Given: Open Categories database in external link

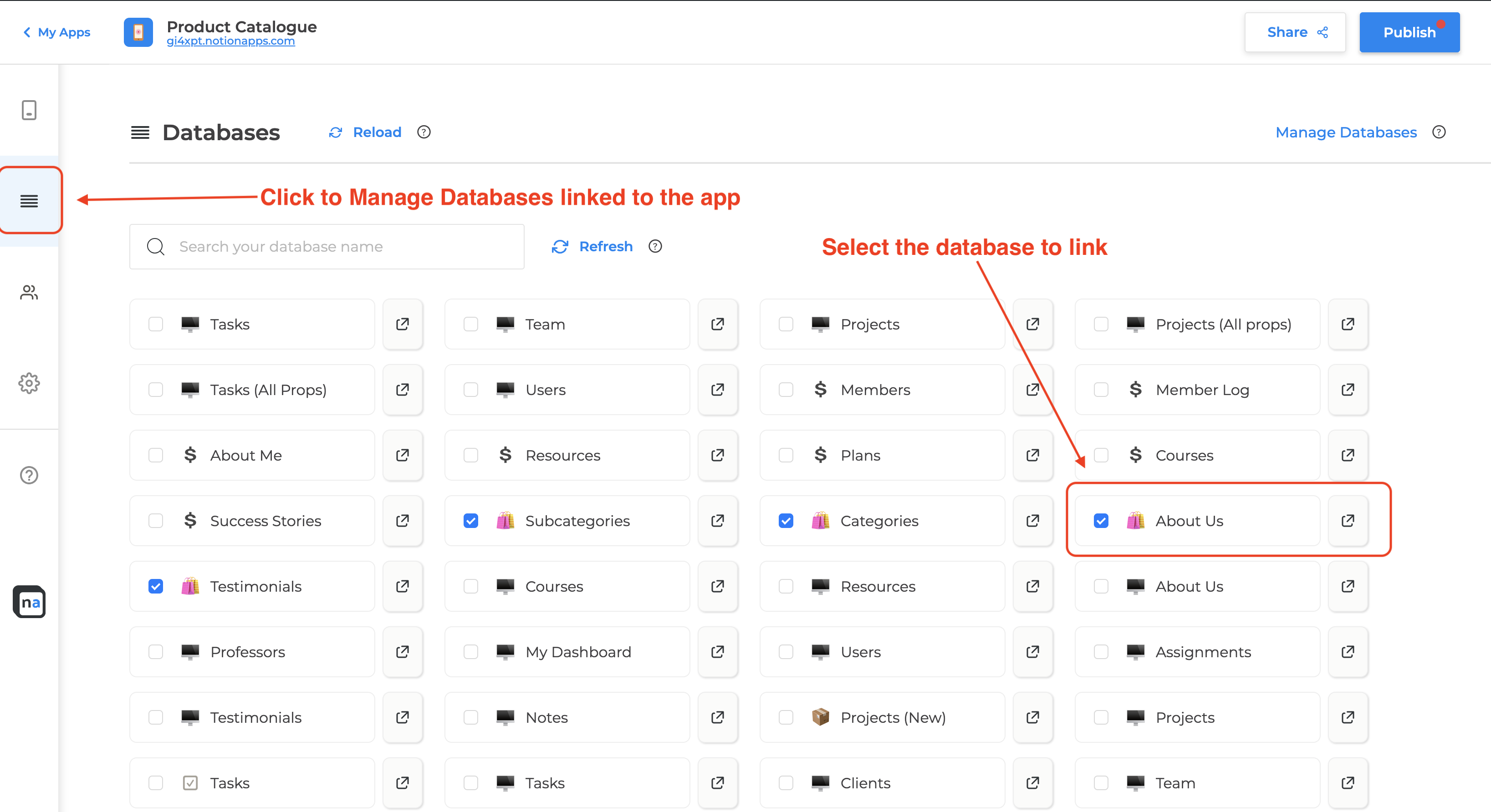Looking at the screenshot, I should (1032, 521).
